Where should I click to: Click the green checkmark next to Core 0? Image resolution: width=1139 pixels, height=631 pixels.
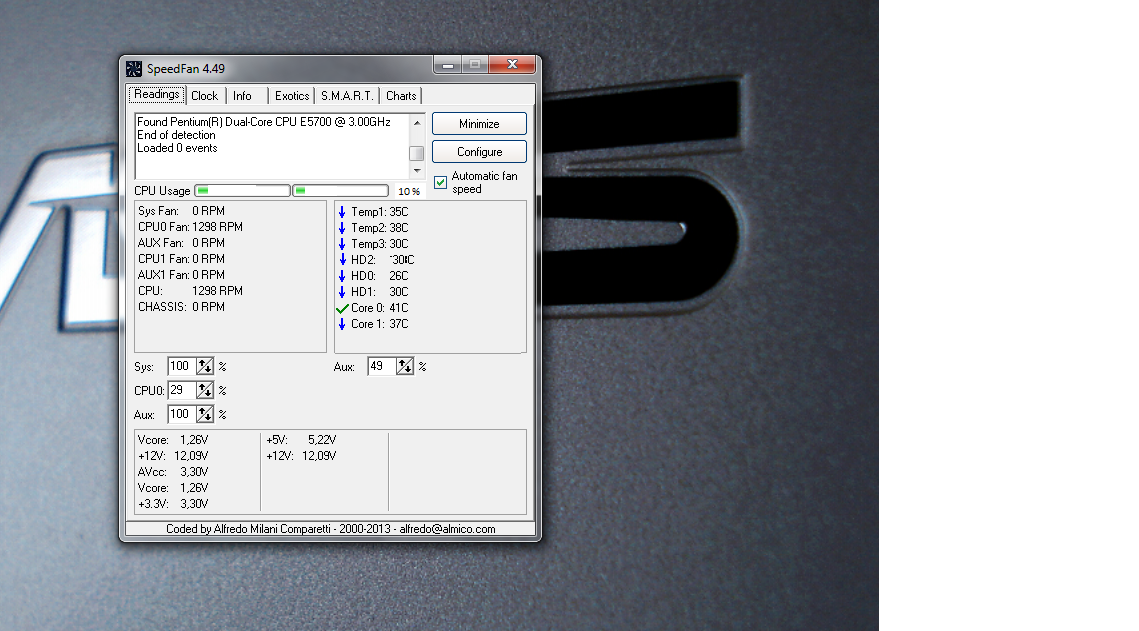pyautogui.click(x=342, y=308)
